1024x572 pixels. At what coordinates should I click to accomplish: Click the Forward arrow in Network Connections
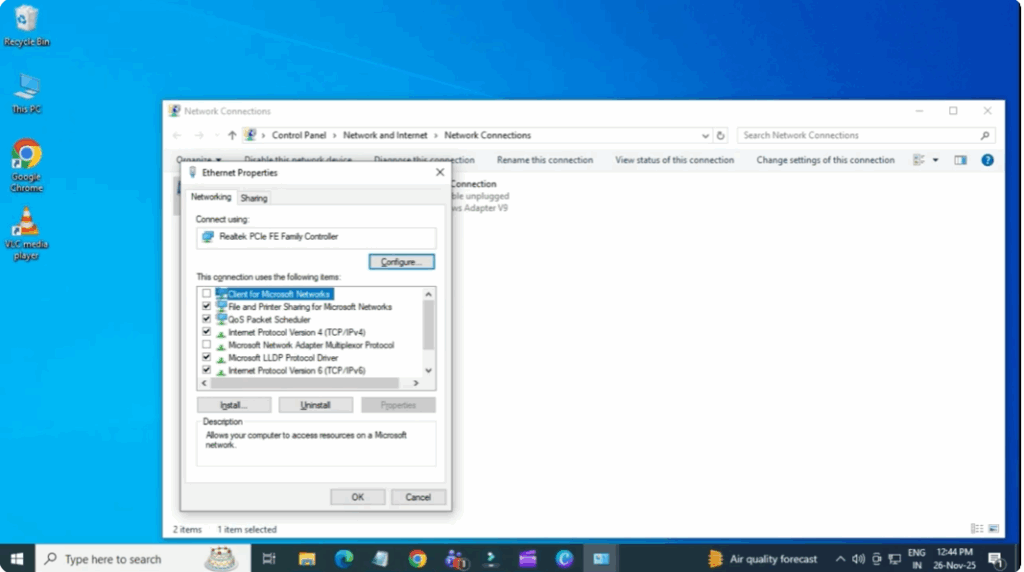pos(199,135)
